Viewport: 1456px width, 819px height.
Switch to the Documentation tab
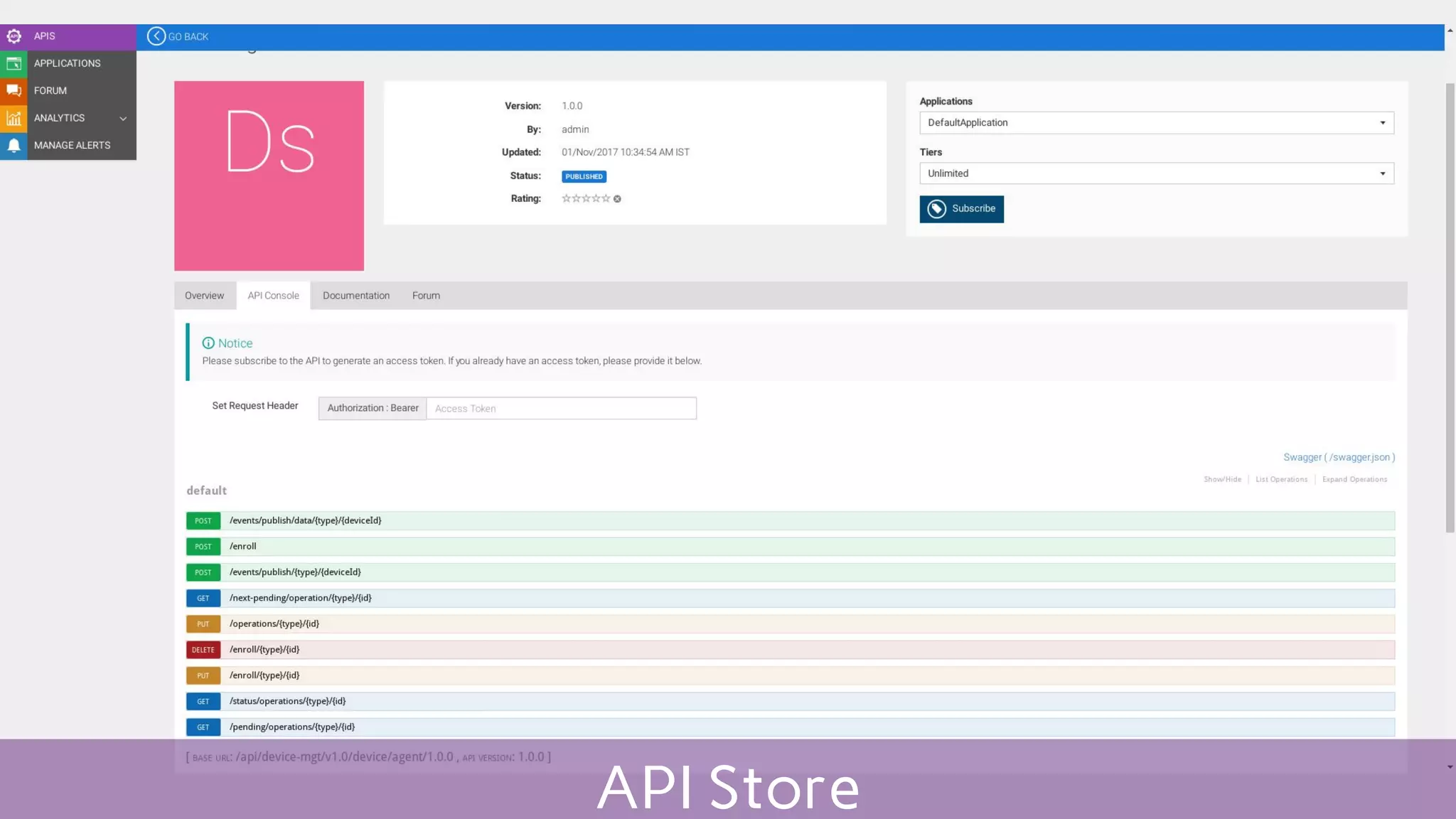click(x=356, y=296)
